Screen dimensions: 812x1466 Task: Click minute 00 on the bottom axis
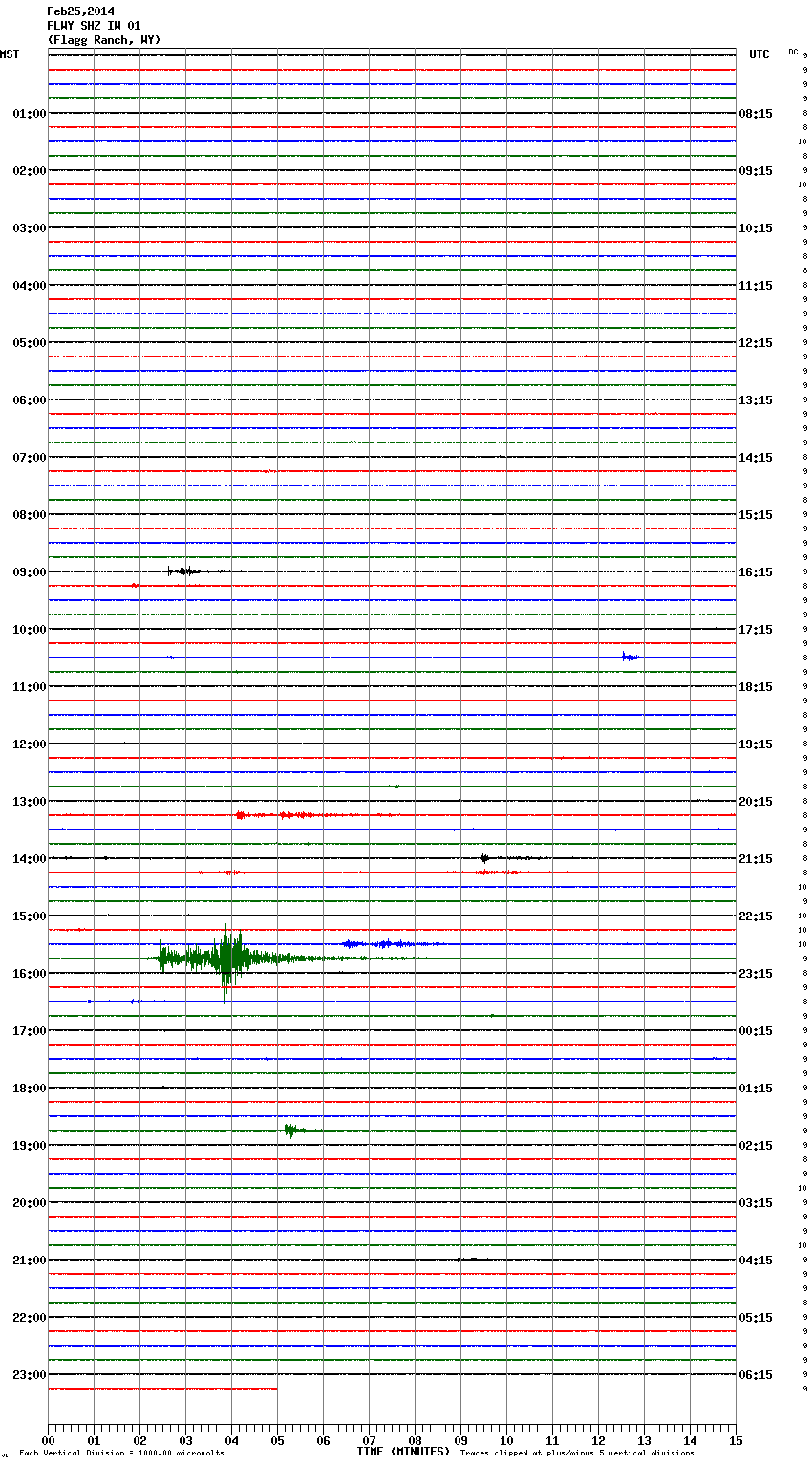click(48, 1441)
